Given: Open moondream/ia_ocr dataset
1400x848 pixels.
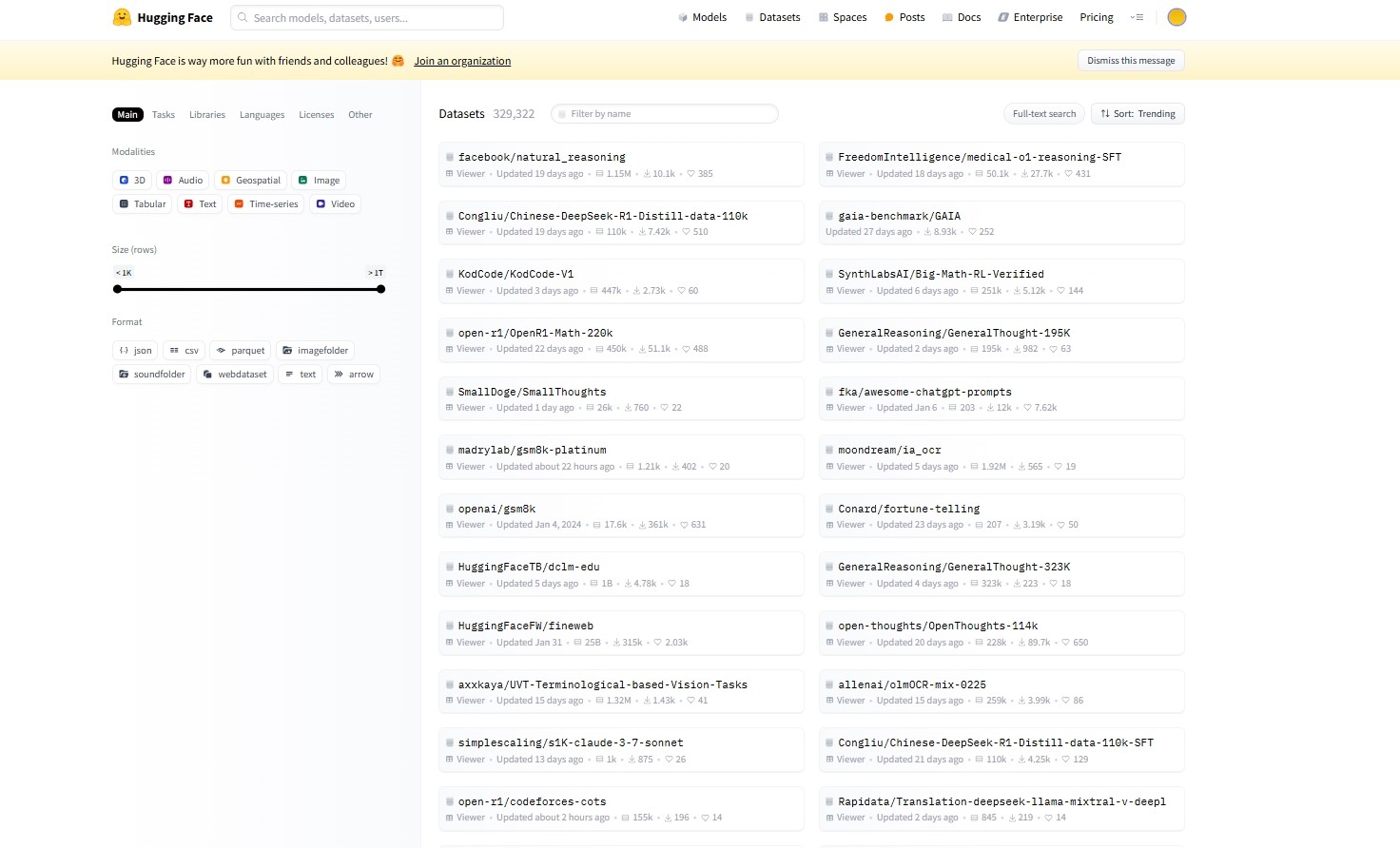Looking at the screenshot, I should [1001, 457].
